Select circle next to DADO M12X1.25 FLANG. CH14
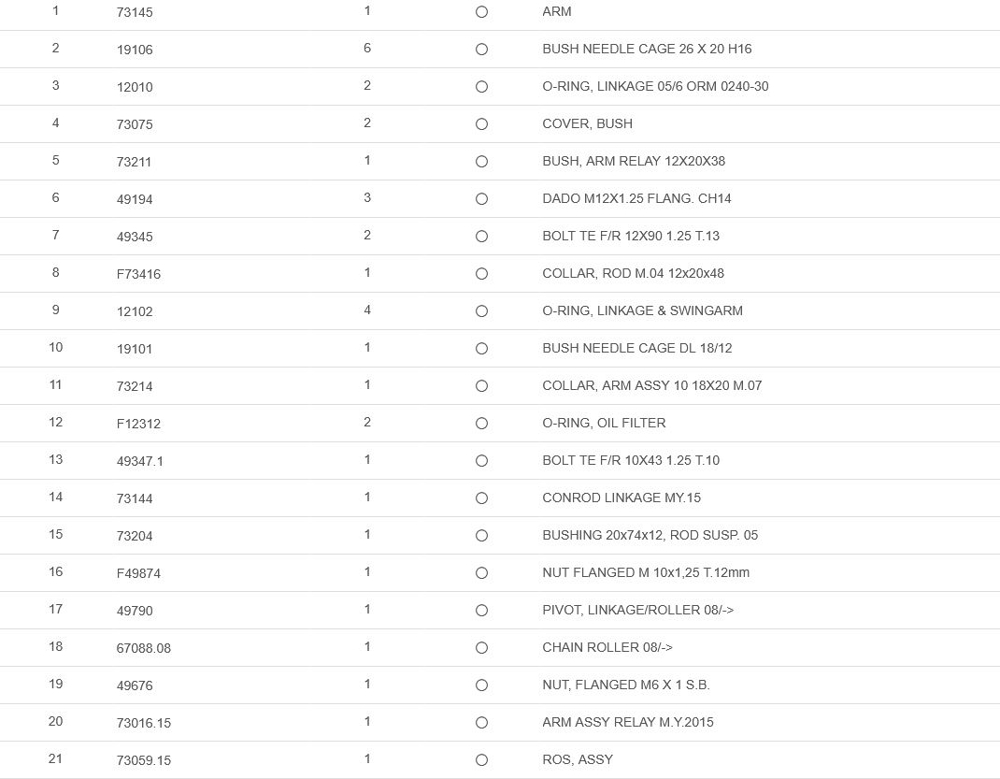 (482, 199)
